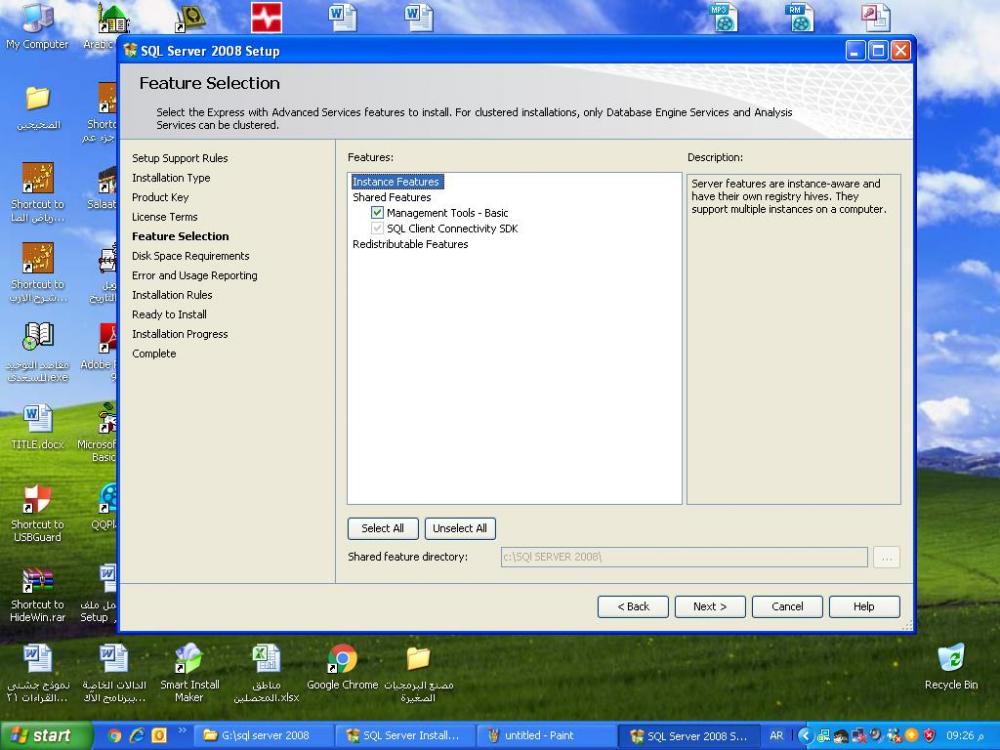The image size is (1000, 750).
Task: Click the Select All button
Action: (383, 528)
